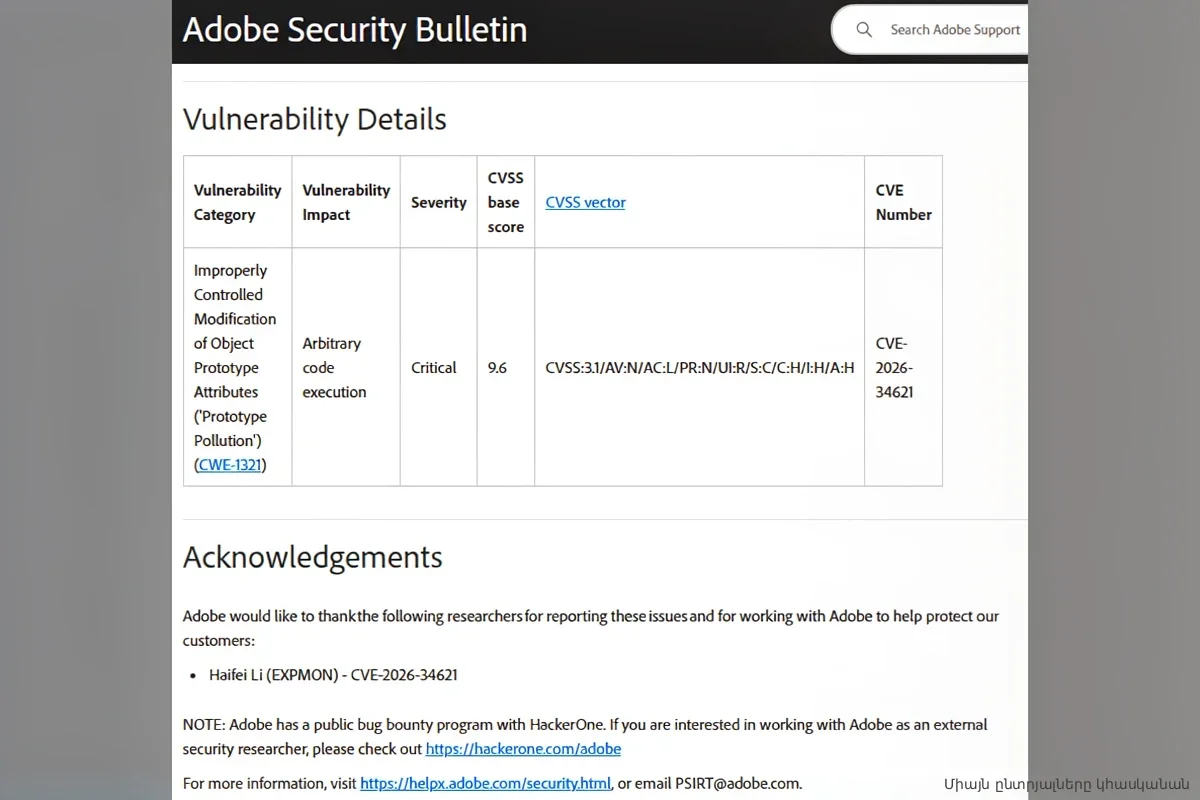This screenshot has width=1200, height=800.
Task: Select the Vulnerability Category column header
Action: pos(237,202)
